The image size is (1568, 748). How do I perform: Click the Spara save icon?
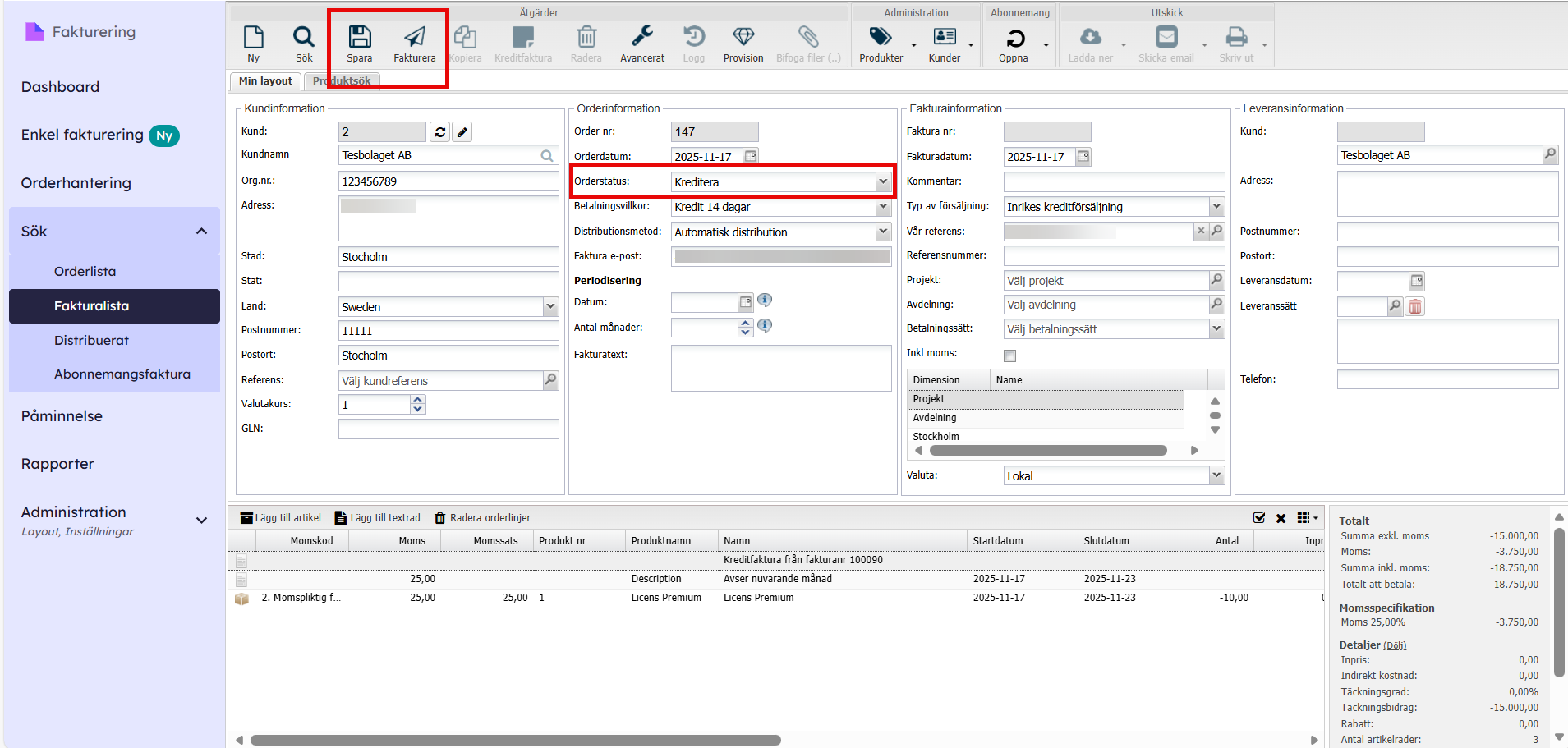359,38
